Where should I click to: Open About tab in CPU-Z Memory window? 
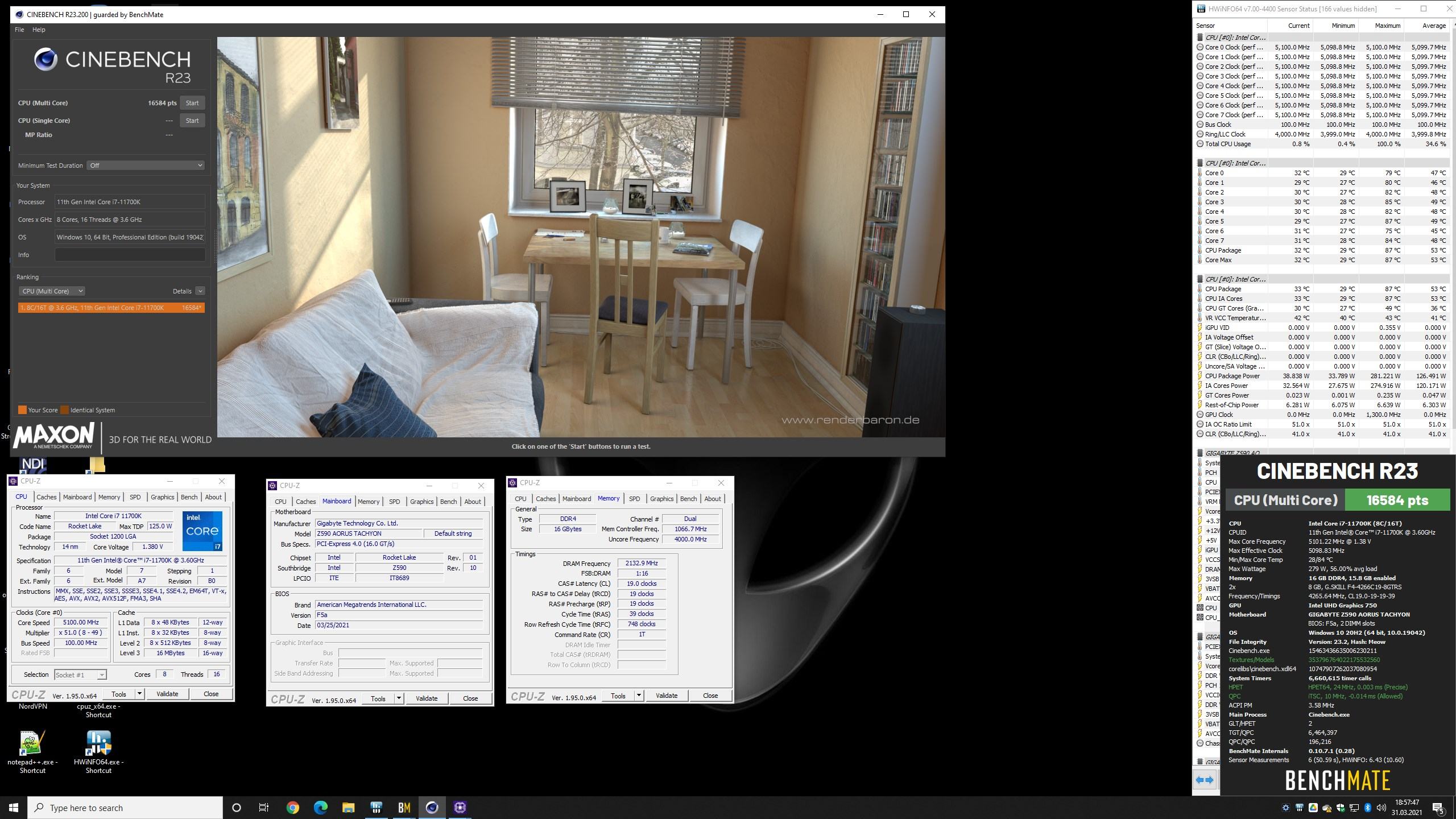click(x=713, y=499)
